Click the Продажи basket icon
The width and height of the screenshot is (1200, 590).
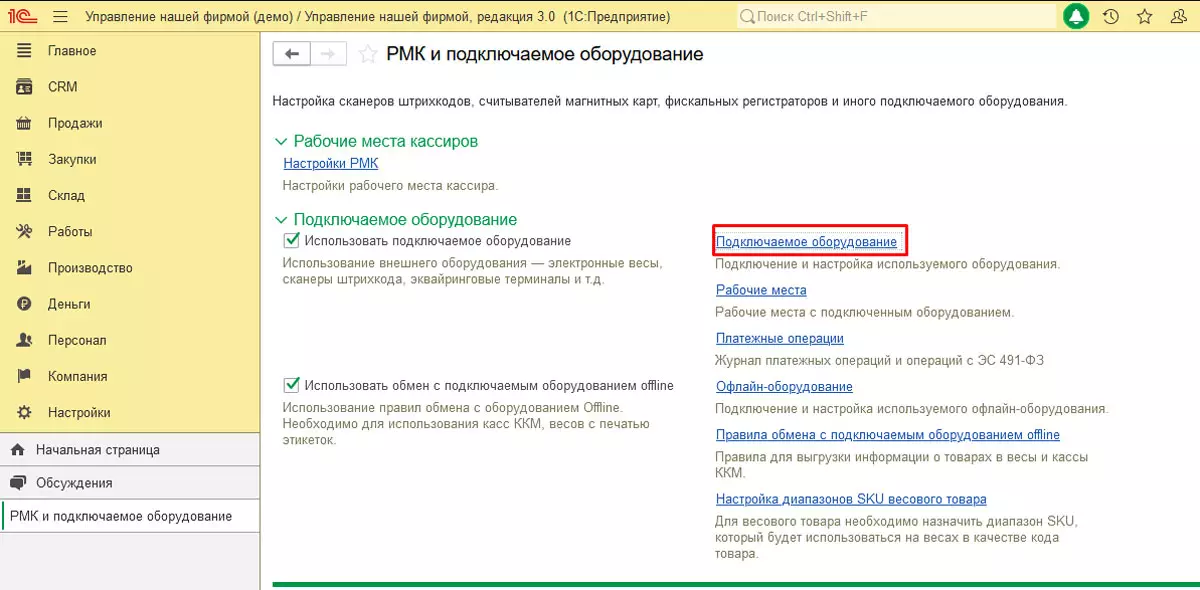pos(25,123)
